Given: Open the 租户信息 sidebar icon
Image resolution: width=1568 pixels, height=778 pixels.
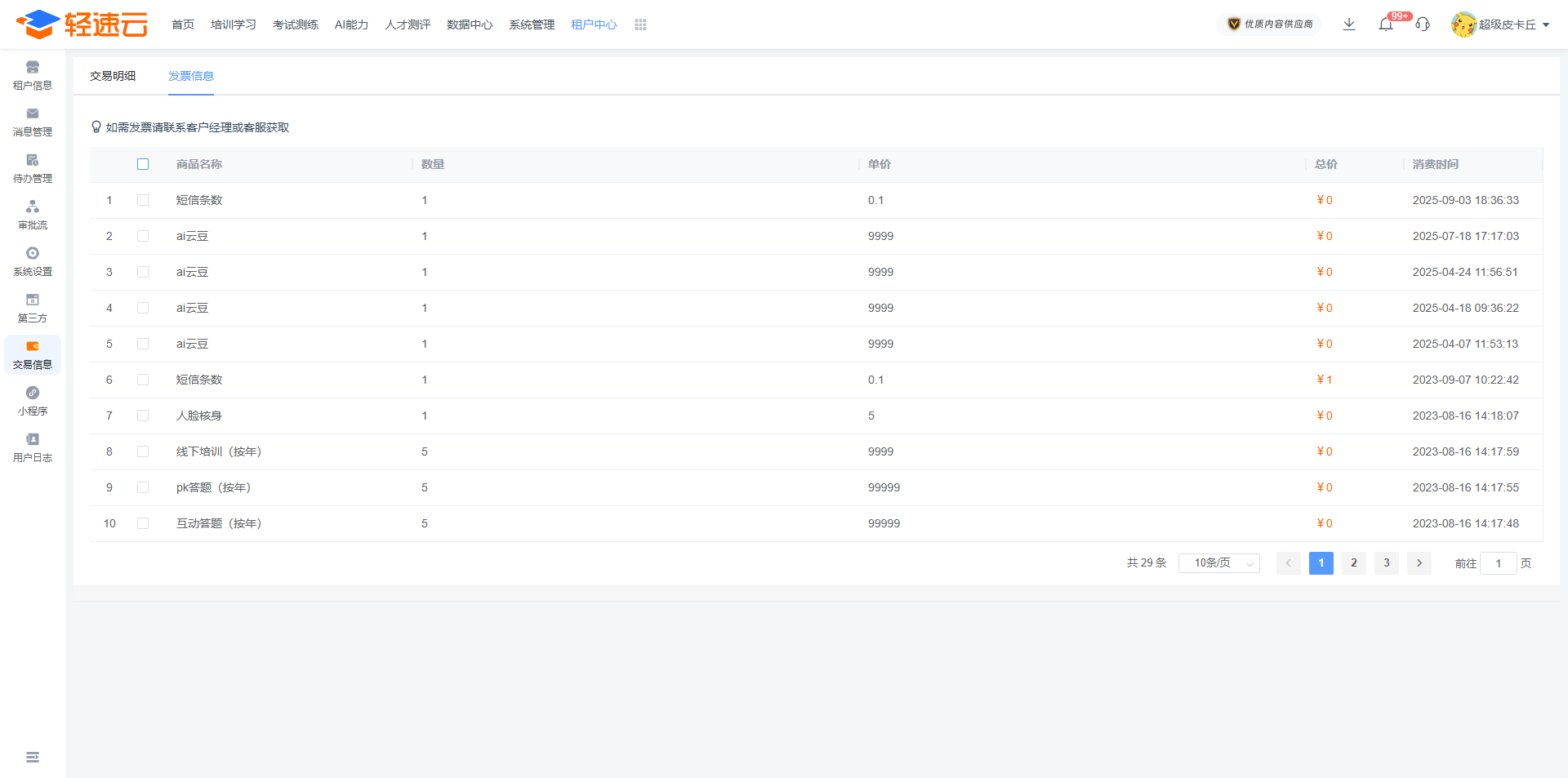Looking at the screenshot, I should [x=33, y=75].
